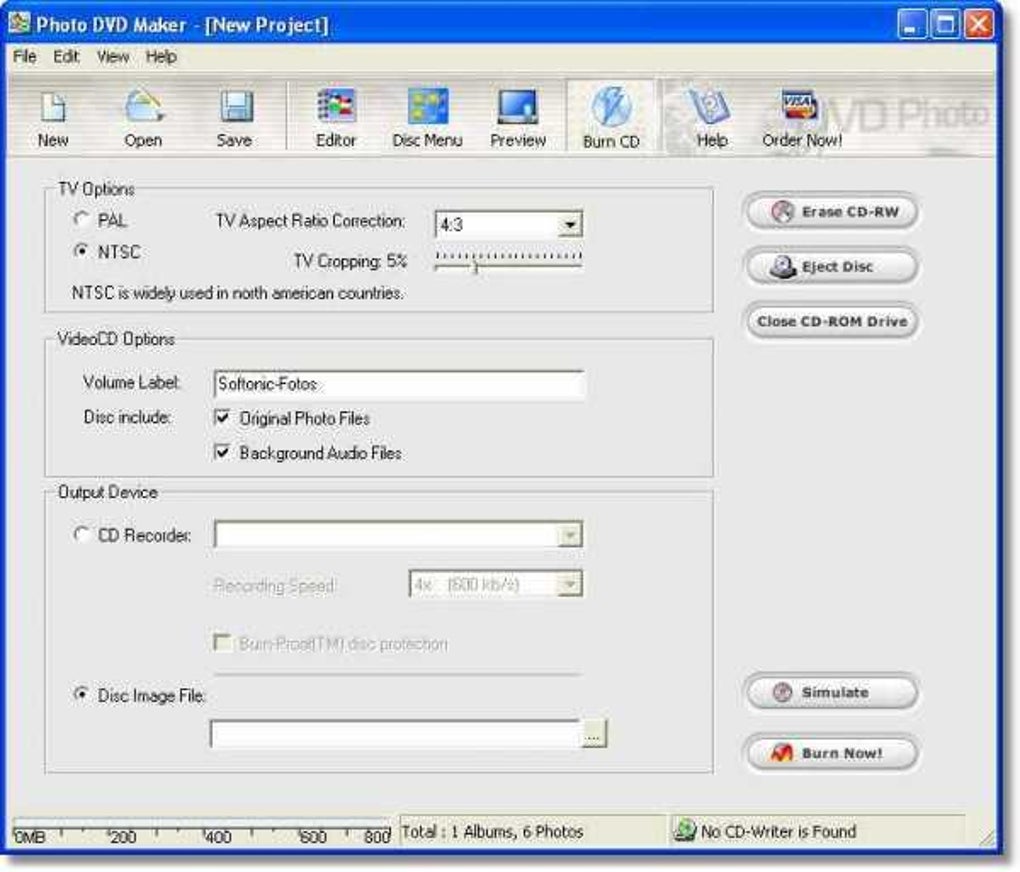1020x872 pixels.
Task: Click the Burn Now! button
Action: pos(832,753)
